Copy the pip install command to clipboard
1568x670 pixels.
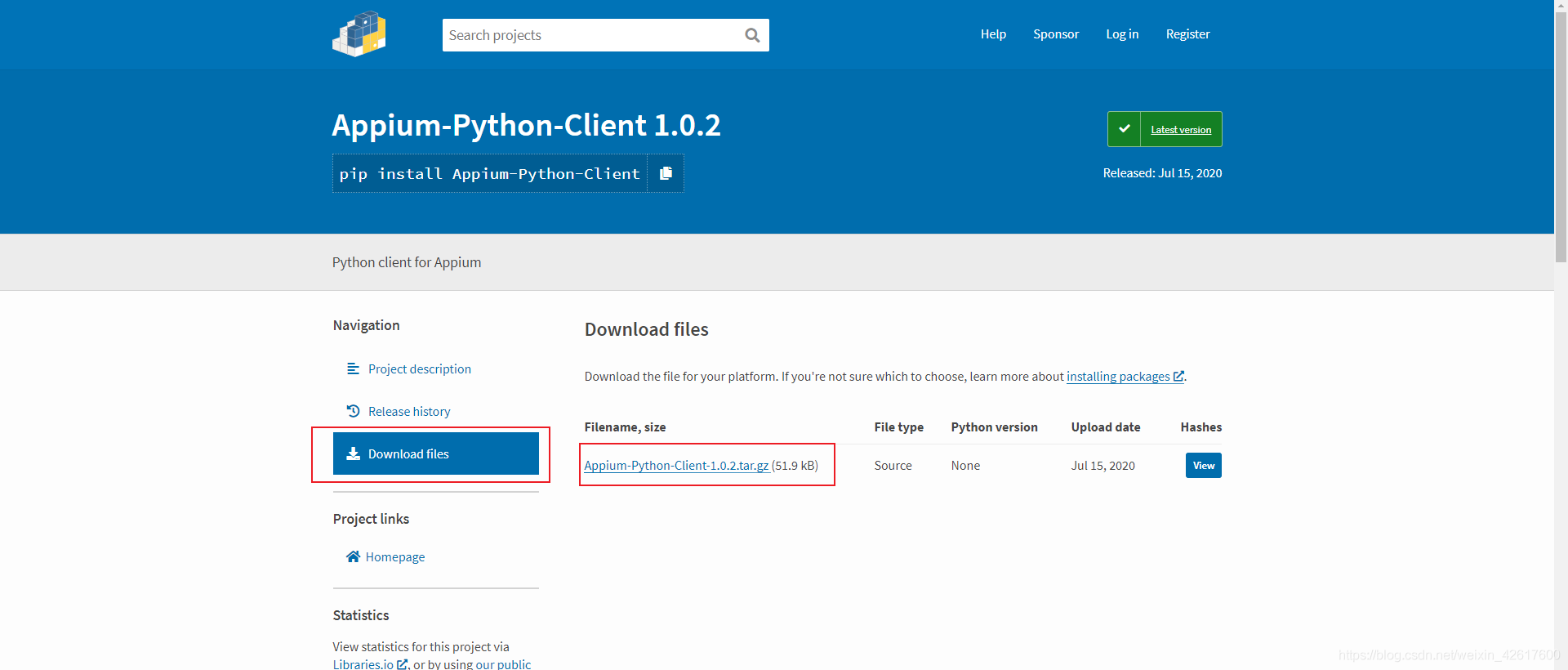tap(666, 173)
